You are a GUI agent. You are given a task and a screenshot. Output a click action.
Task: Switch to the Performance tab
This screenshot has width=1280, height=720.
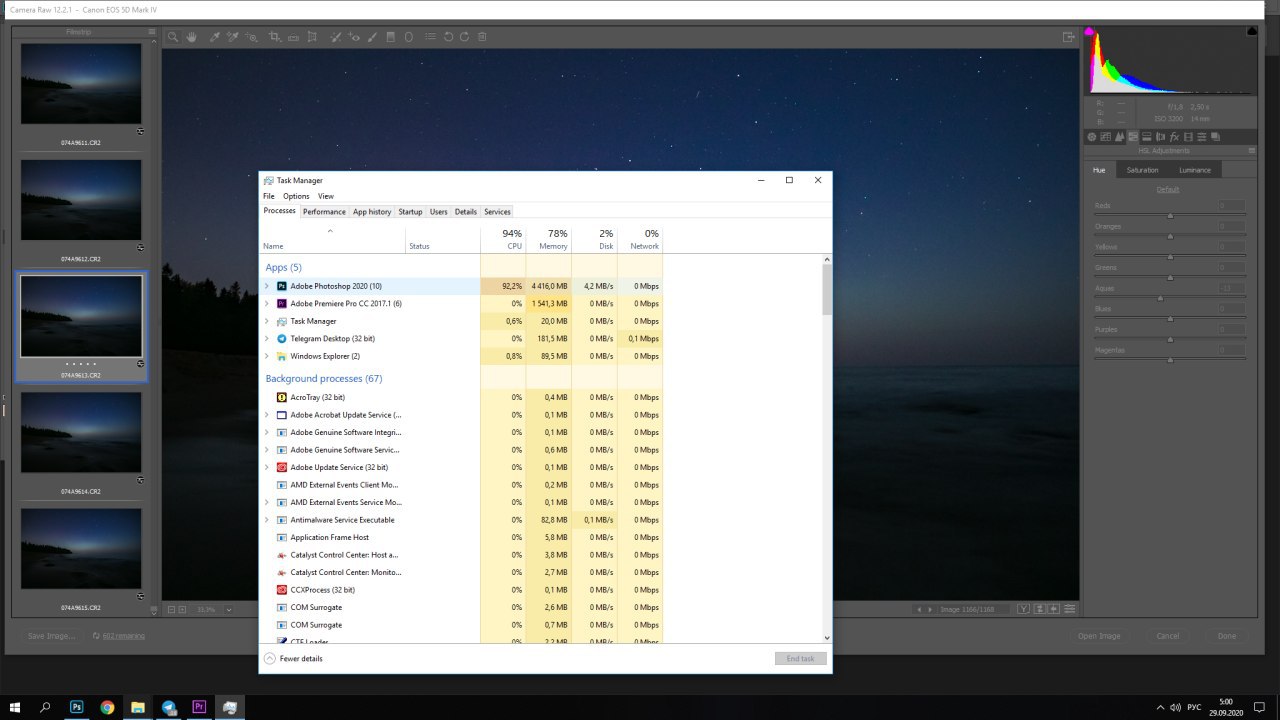(x=324, y=212)
